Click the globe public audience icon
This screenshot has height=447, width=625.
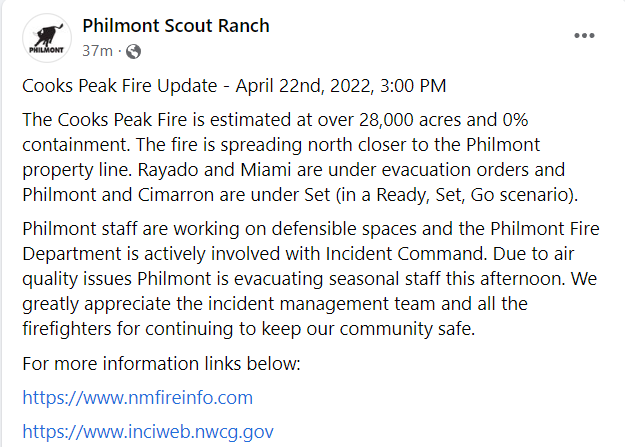(134, 51)
